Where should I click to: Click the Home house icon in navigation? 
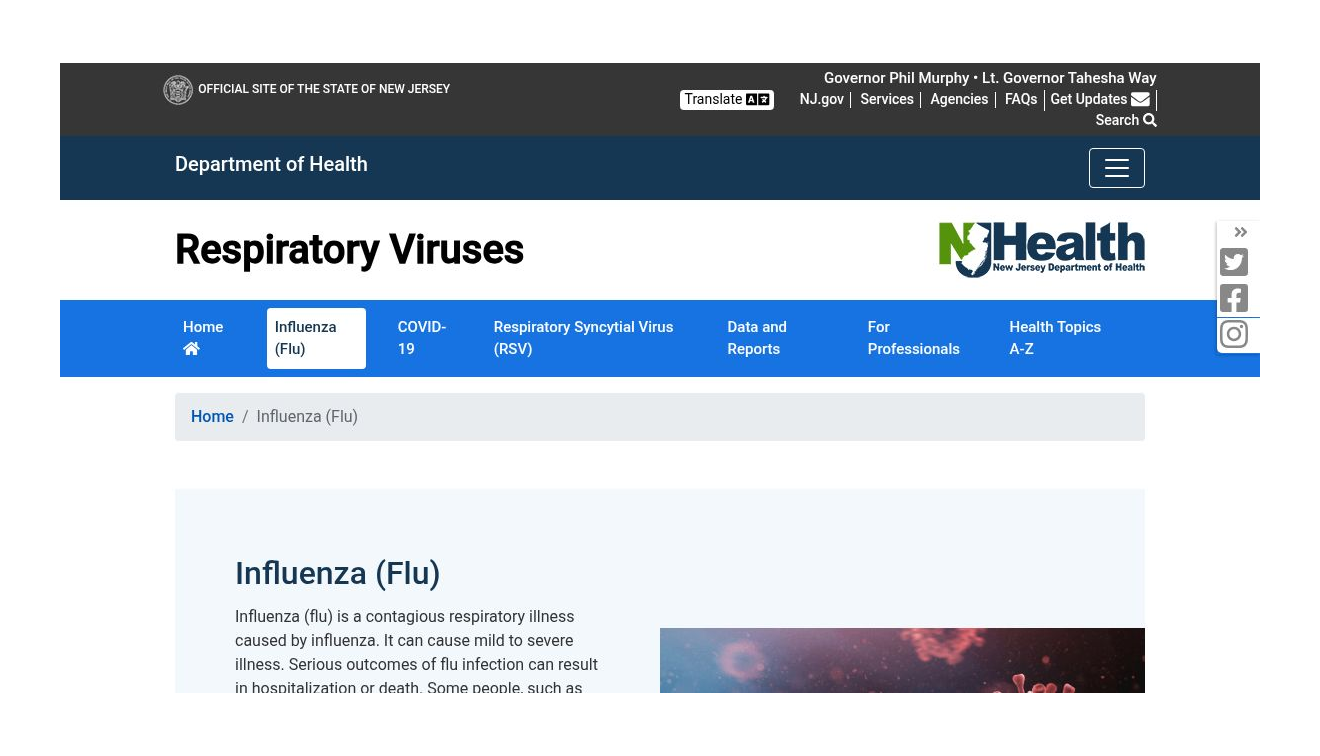click(x=191, y=349)
